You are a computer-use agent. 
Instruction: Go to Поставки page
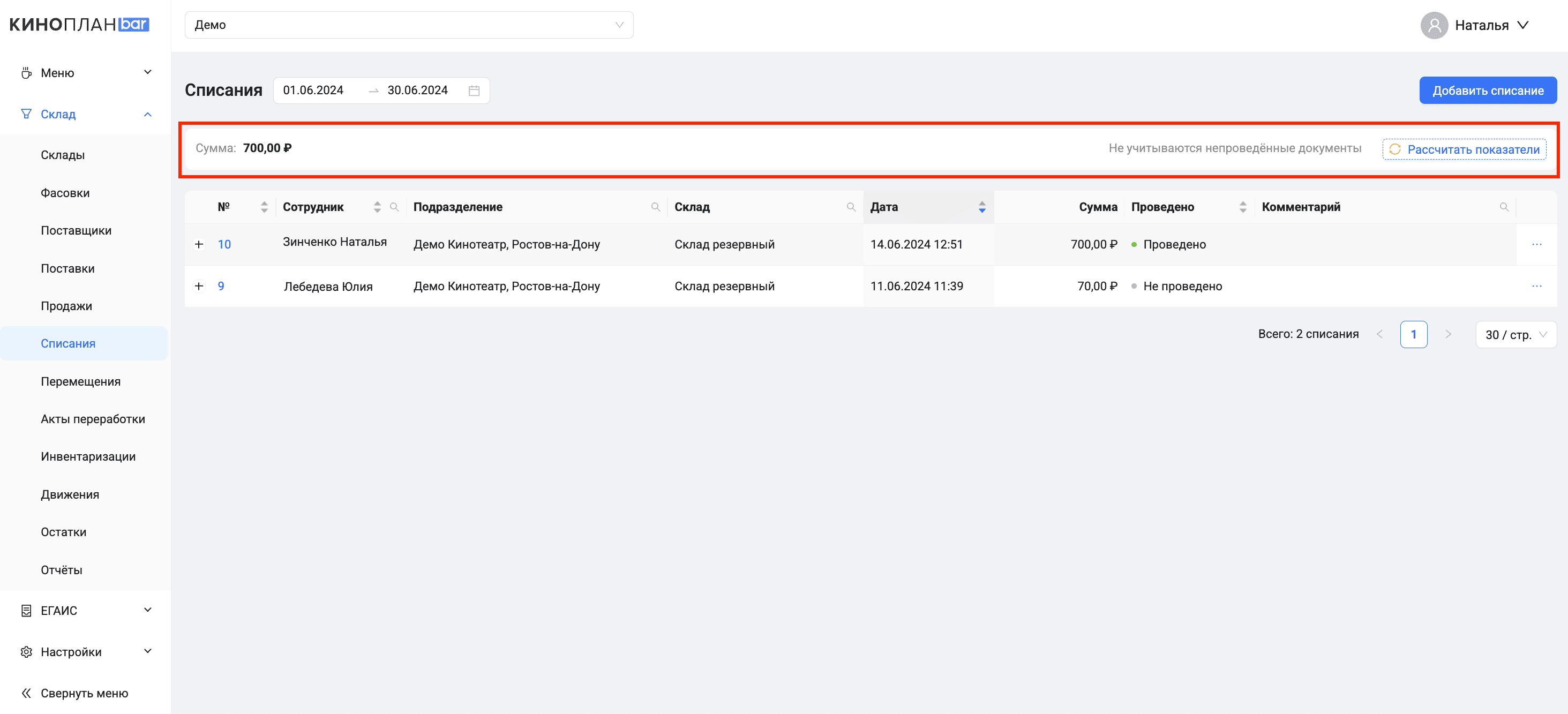[67, 268]
